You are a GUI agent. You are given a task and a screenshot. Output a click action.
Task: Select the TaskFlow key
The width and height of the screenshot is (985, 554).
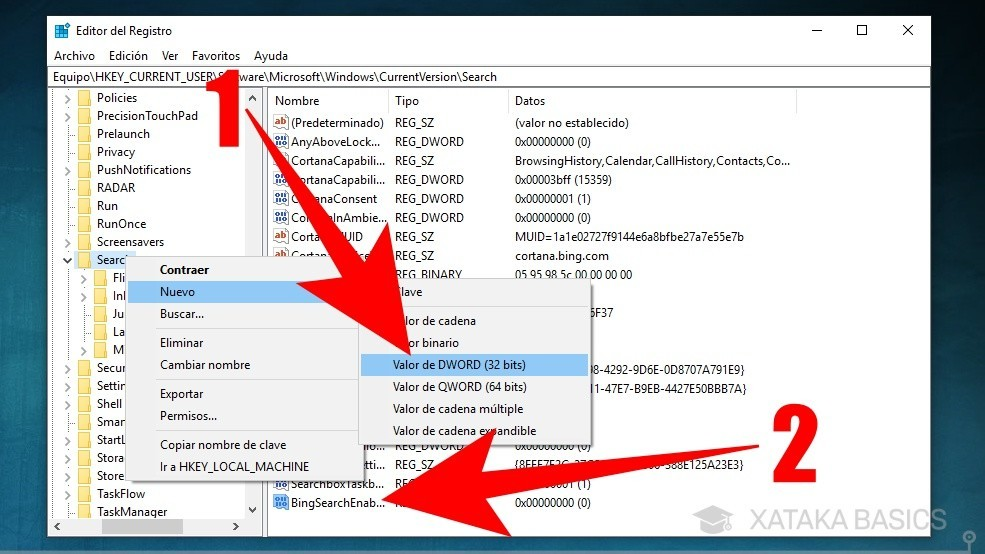pyautogui.click(x=121, y=494)
